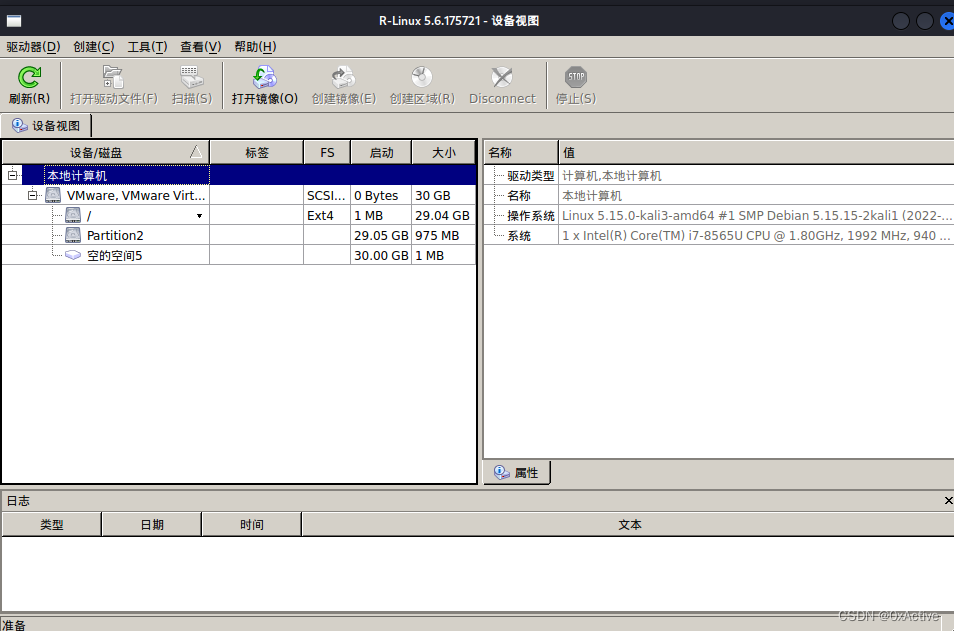
Task: Click the SCSI... FS cell
Action: [x=326, y=195]
